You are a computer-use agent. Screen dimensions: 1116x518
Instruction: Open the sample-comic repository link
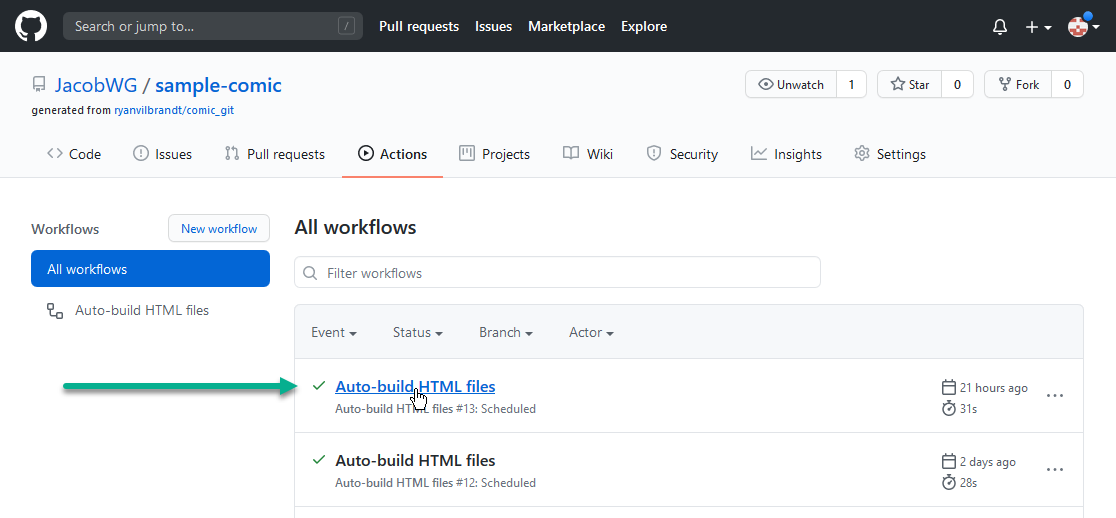(x=219, y=85)
